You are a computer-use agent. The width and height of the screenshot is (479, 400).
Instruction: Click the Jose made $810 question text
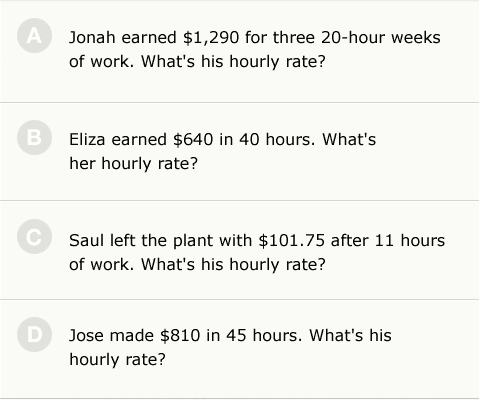coord(230,347)
